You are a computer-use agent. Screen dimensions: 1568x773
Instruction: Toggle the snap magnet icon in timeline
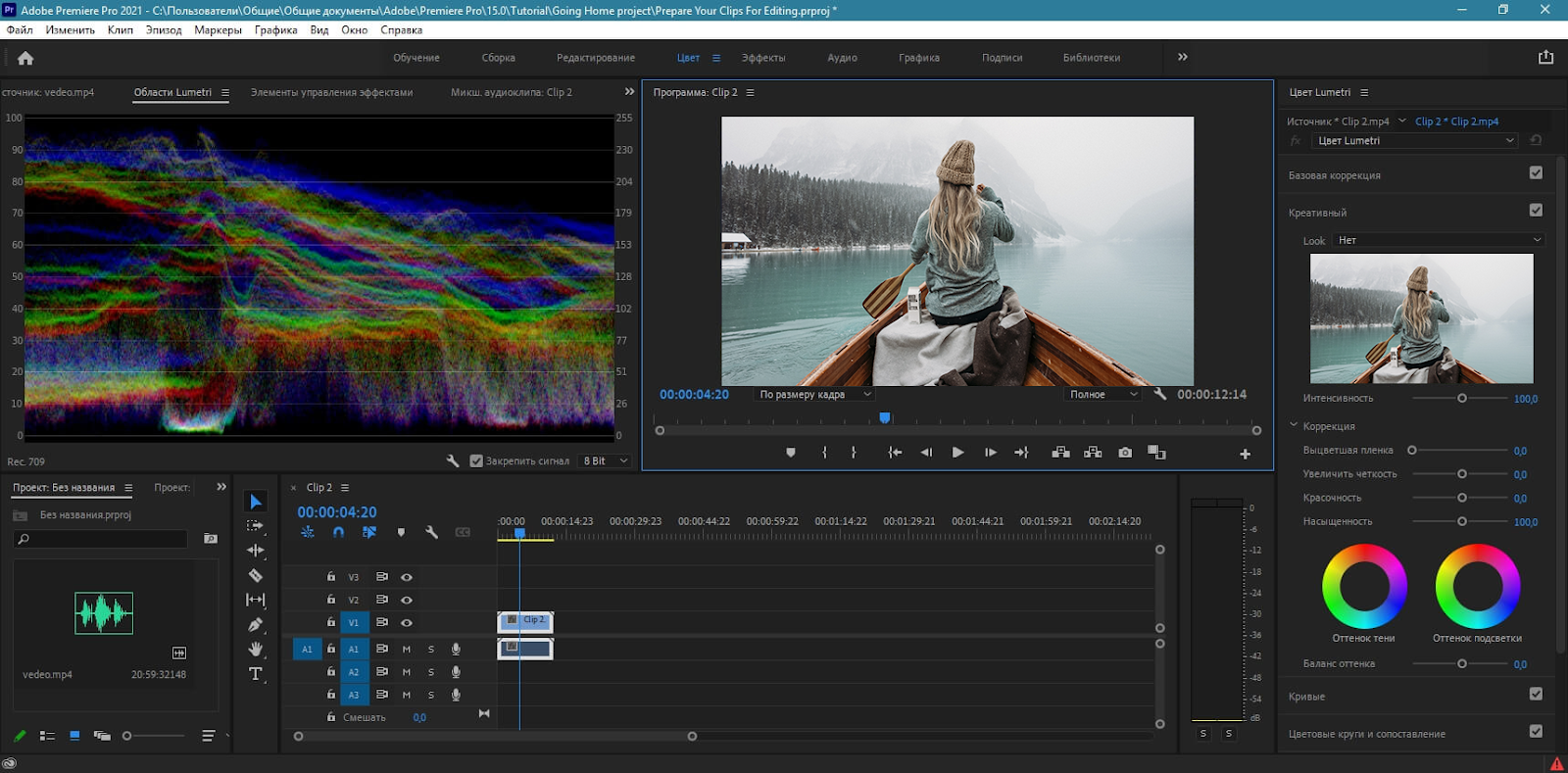point(338,532)
